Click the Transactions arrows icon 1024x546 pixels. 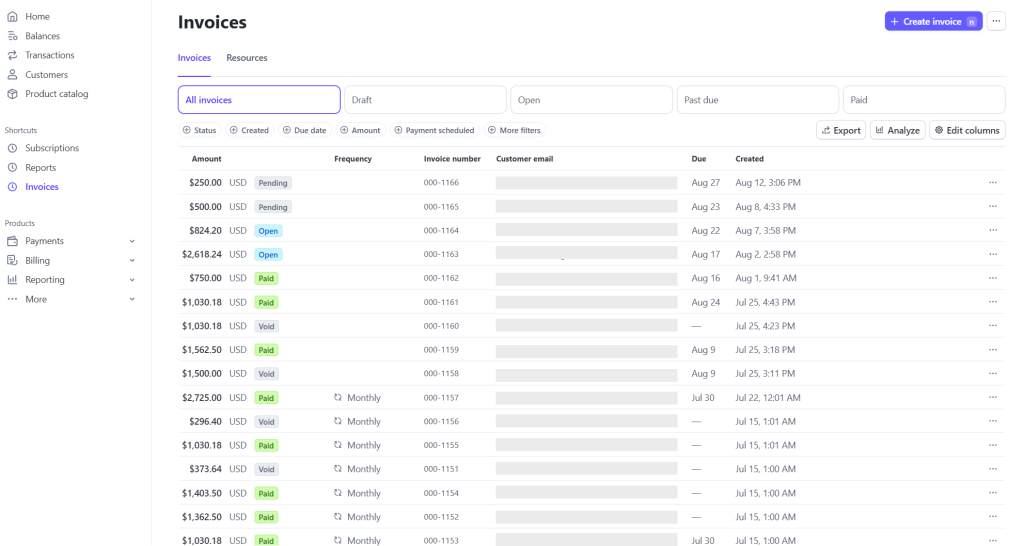[x=12, y=55]
